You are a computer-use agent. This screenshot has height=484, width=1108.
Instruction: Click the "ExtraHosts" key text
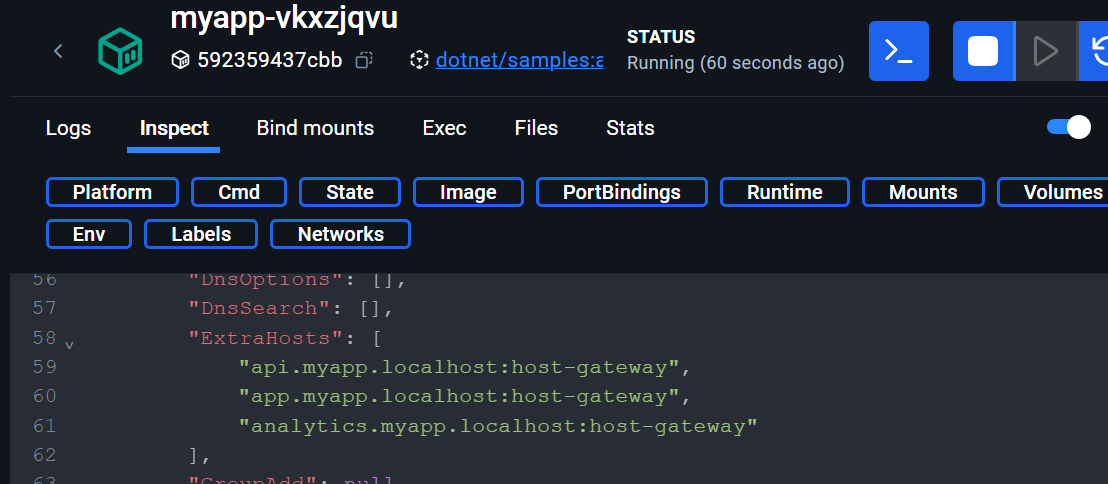coord(266,338)
